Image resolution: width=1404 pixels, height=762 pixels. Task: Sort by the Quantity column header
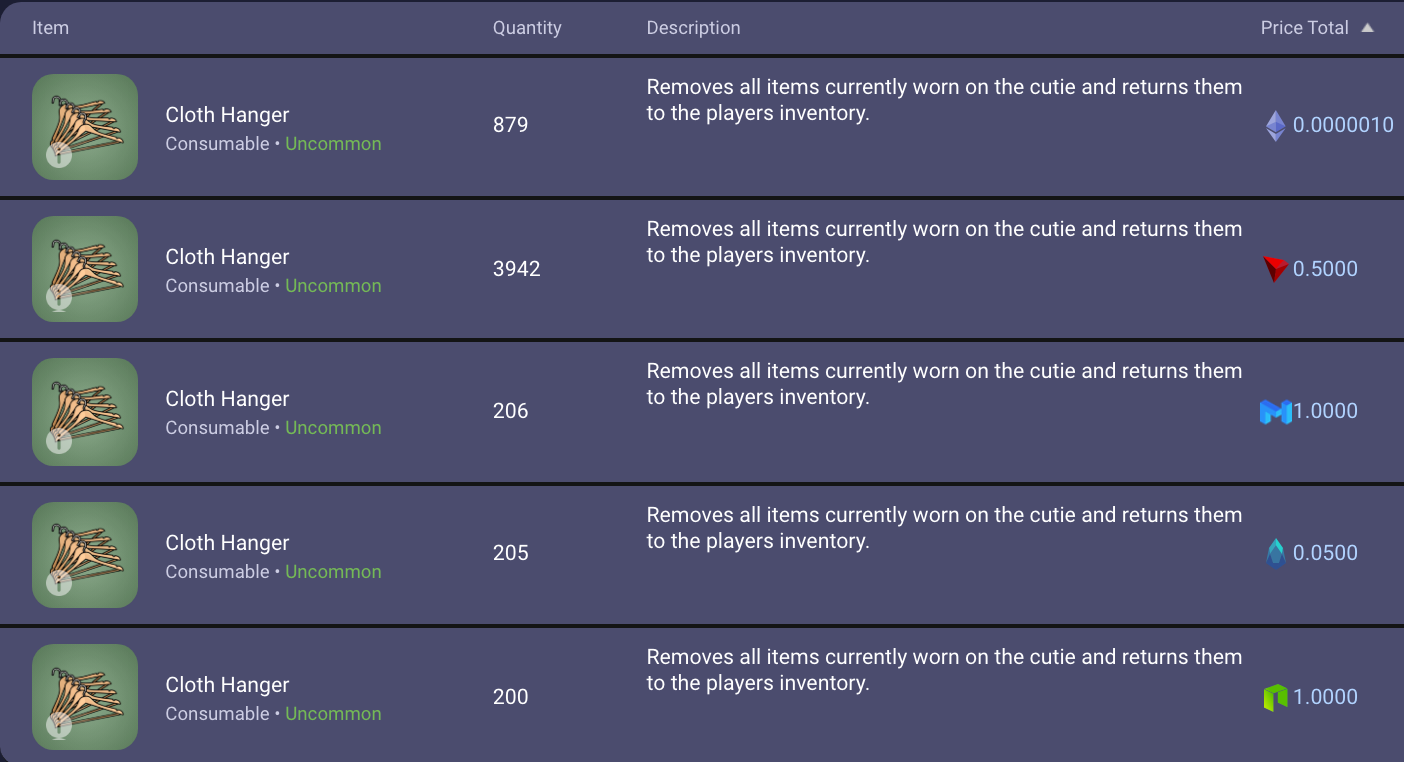click(527, 28)
